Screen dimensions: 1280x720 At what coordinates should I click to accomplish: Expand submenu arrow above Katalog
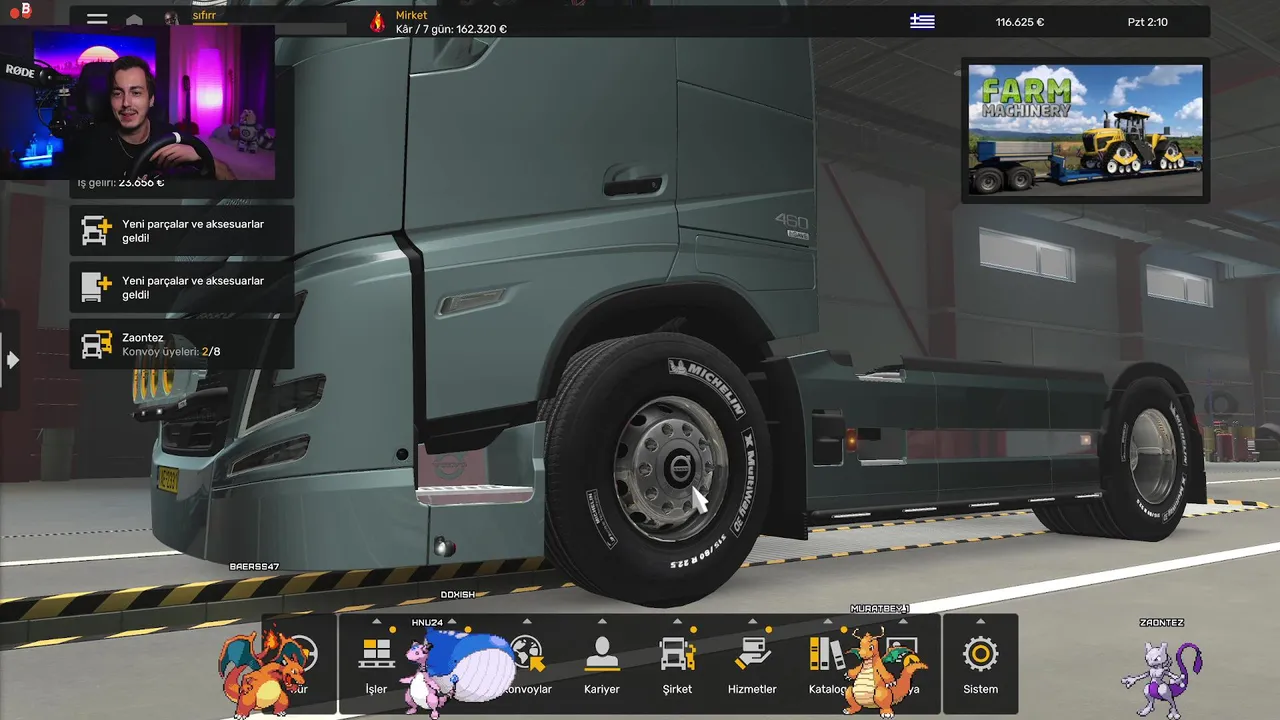827,622
